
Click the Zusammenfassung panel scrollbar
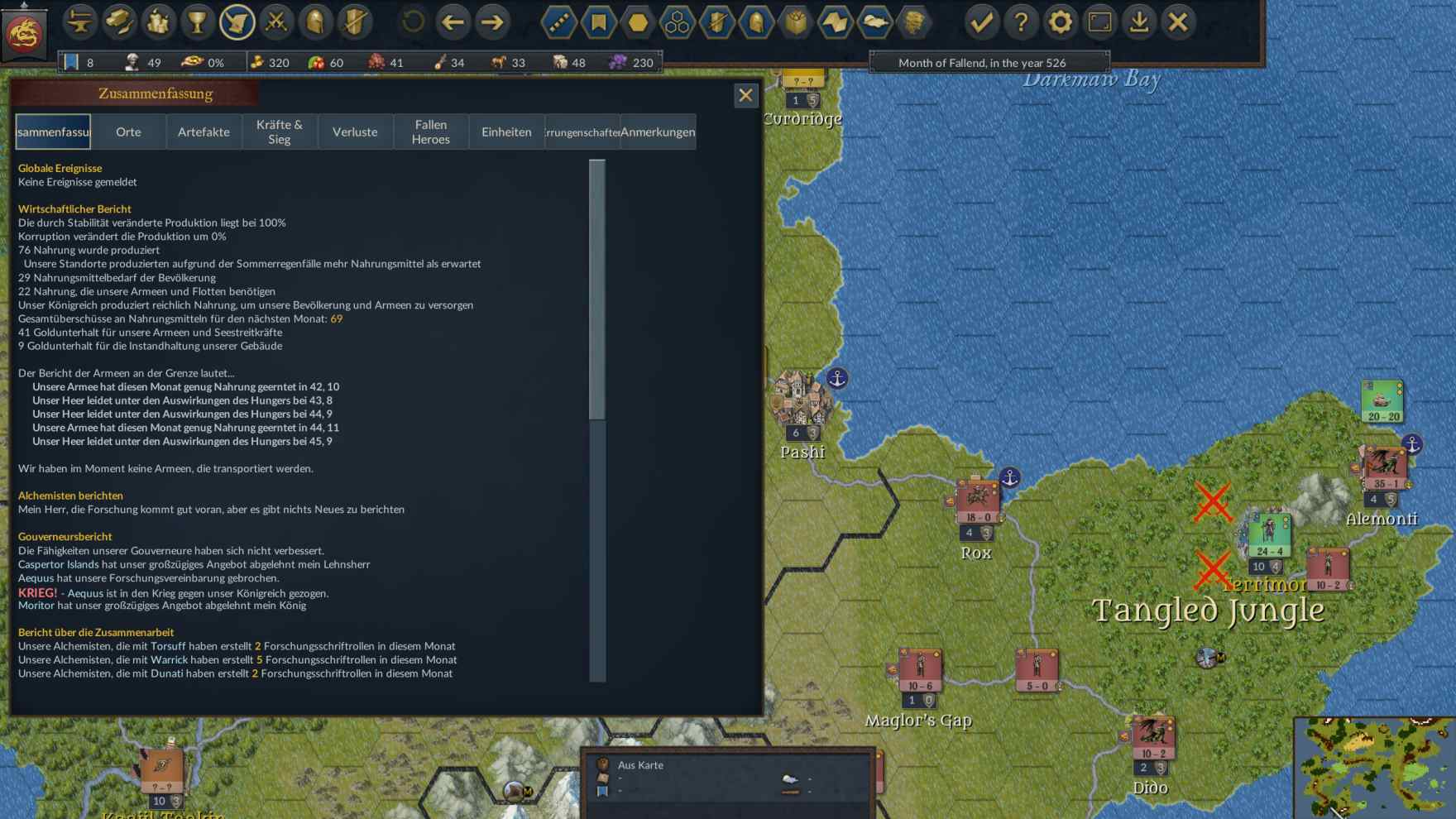[x=597, y=290]
